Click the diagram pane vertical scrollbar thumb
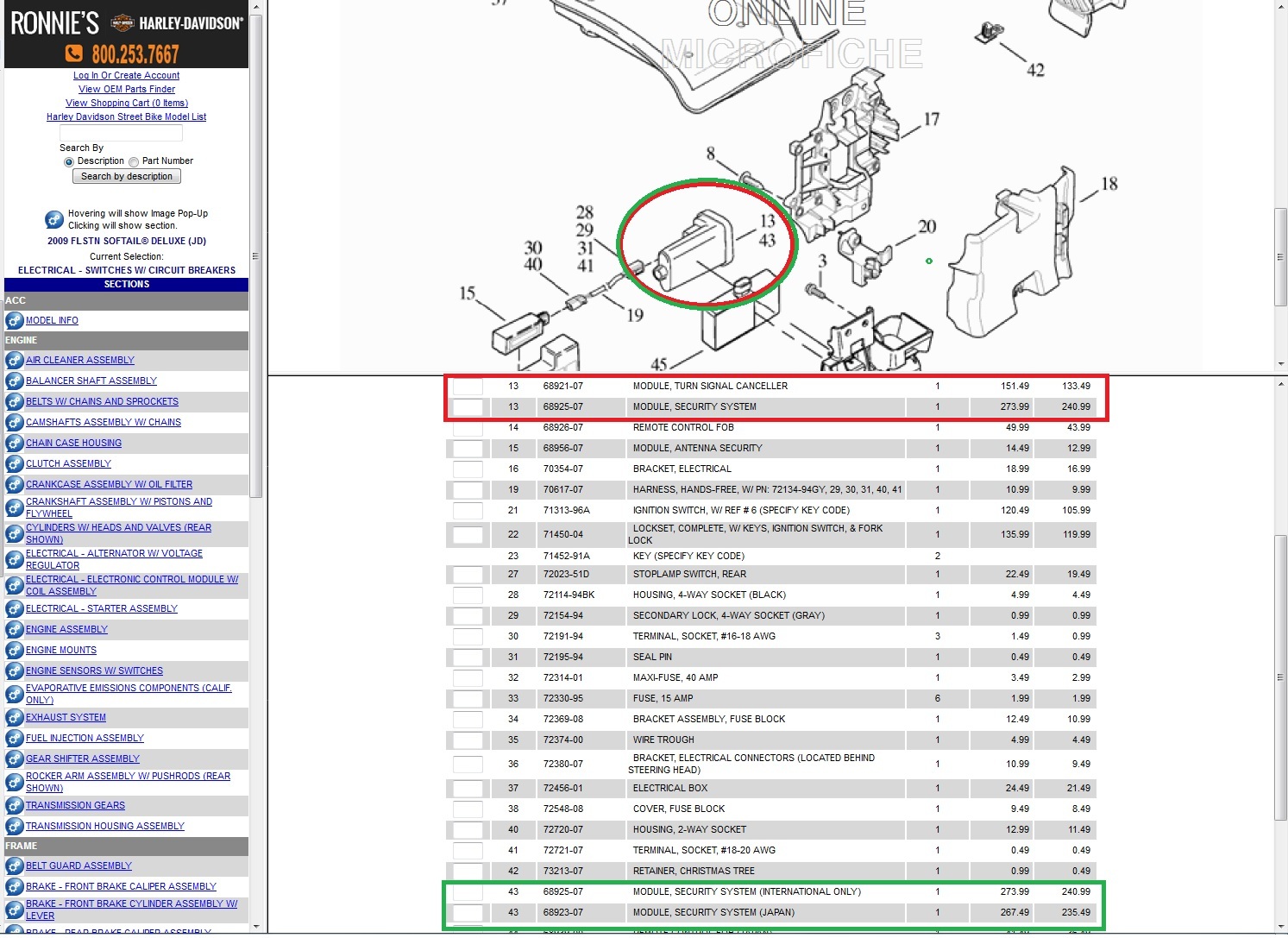Screen dimensions: 1288x938 point(1280,256)
